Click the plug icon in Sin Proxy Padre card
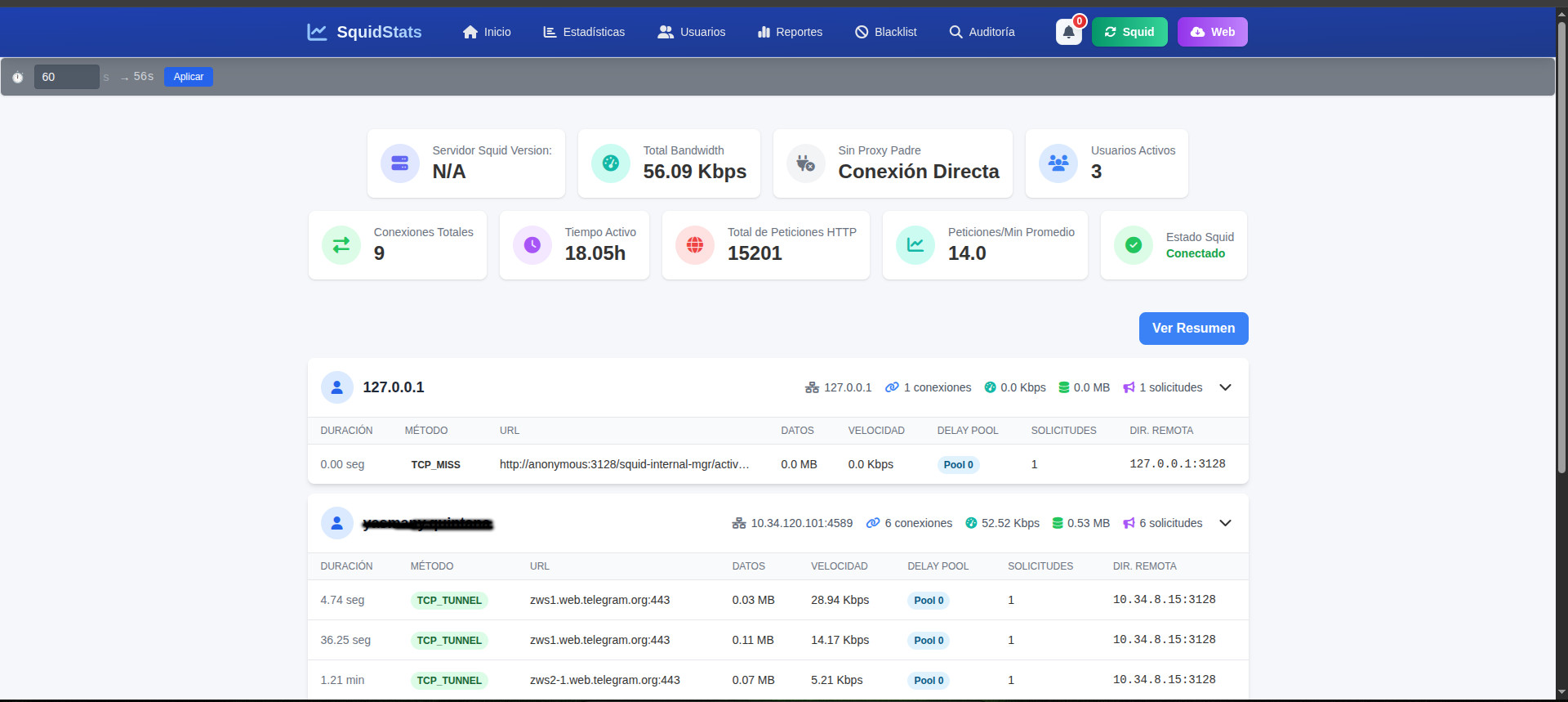This screenshot has height=702, width=1568. pyautogui.click(x=805, y=163)
